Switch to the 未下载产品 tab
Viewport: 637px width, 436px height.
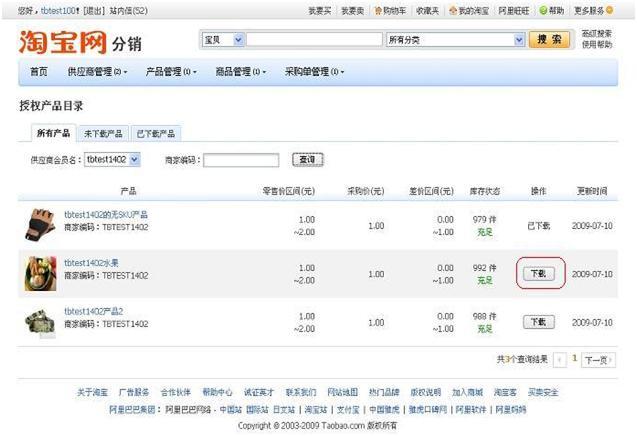(x=103, y=134)
